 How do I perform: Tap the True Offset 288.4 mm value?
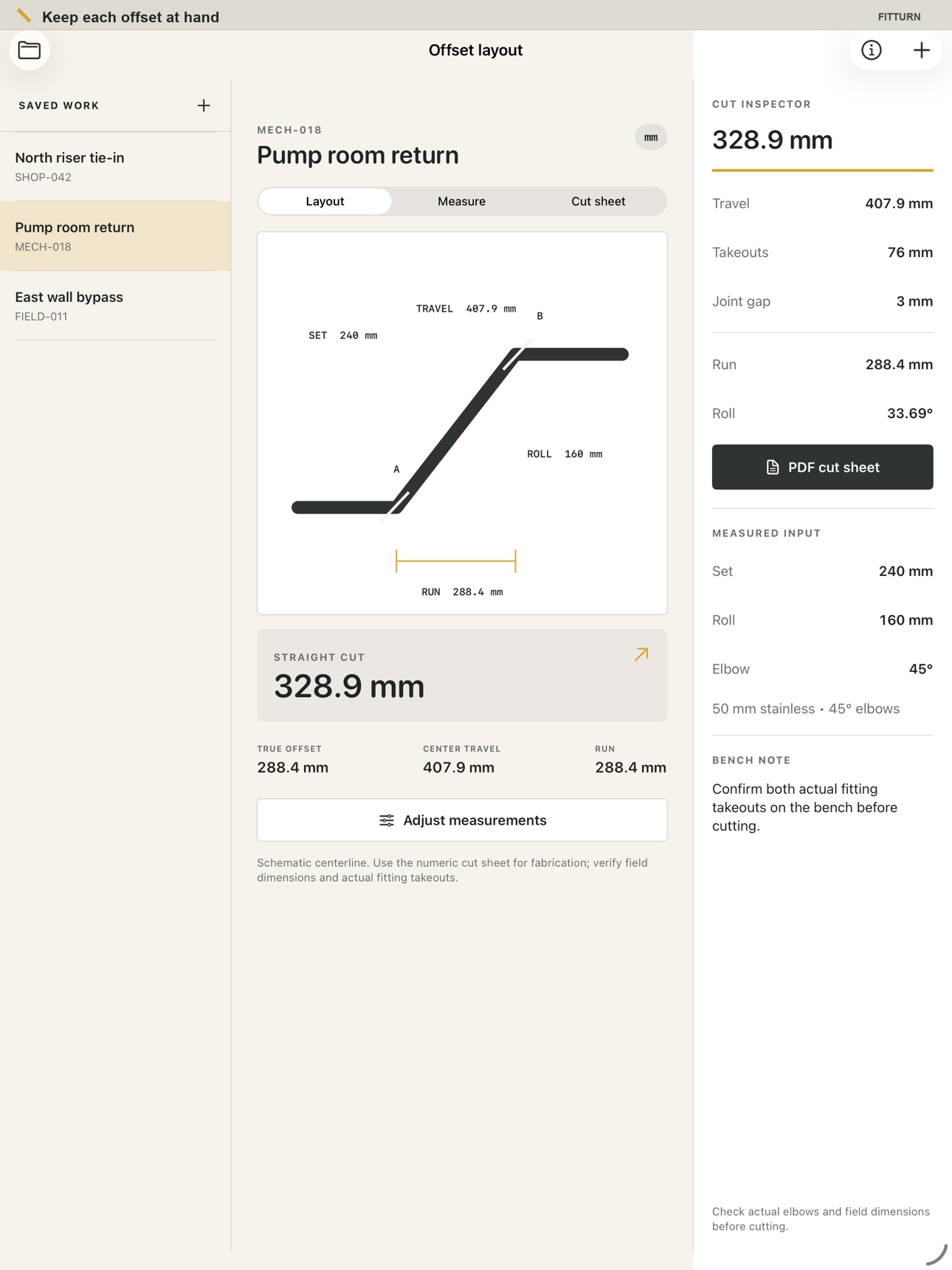[293, 768]
